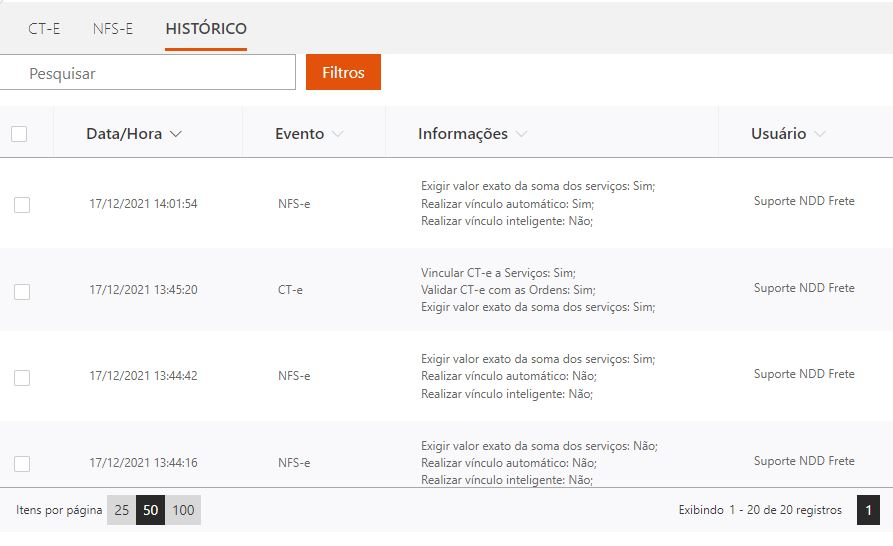Viewport: 893px width, 546px height.
Task: Select the HISTÓRICO tab
Action: tap(206, 29)
